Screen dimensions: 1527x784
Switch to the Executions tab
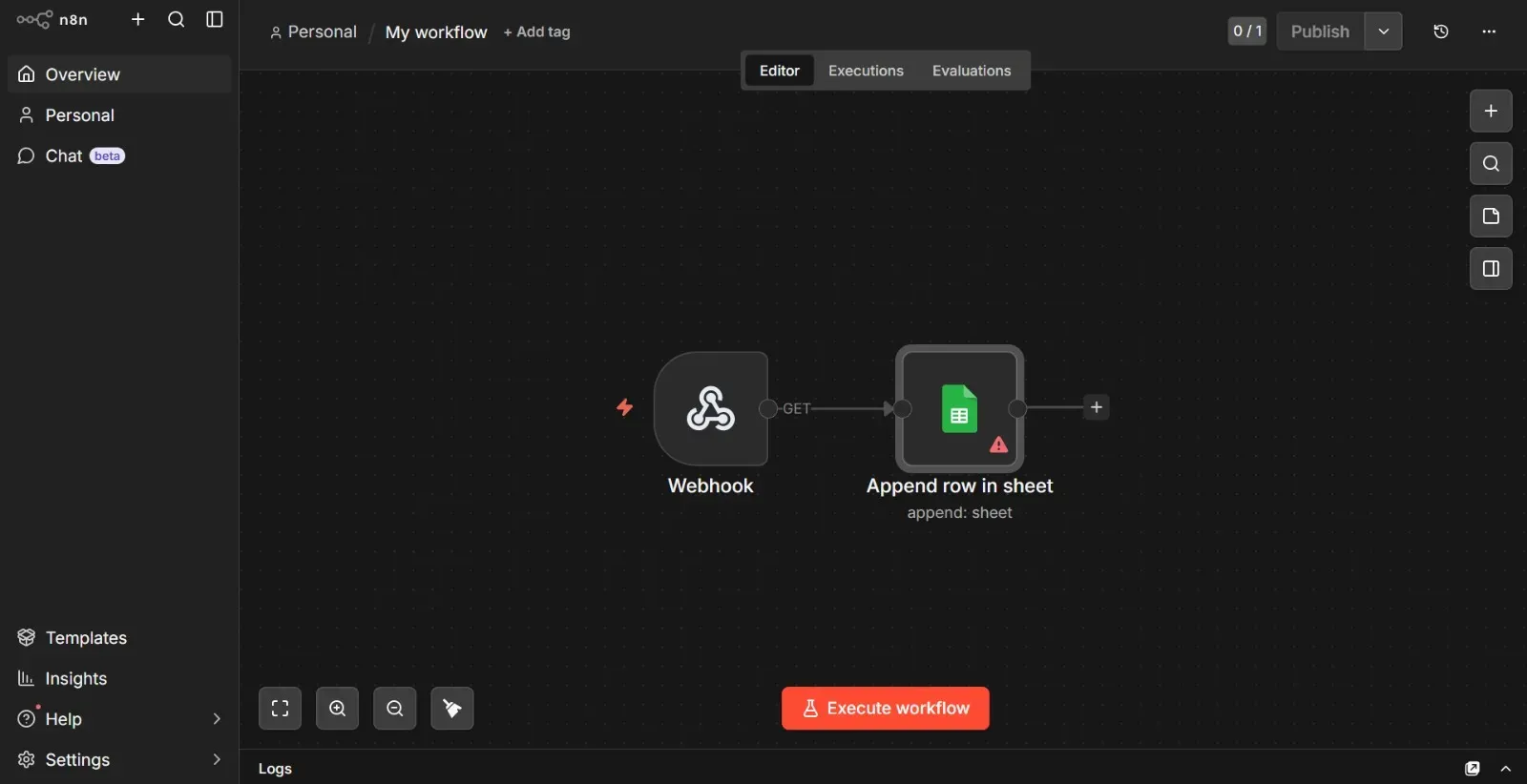point(865,71)
